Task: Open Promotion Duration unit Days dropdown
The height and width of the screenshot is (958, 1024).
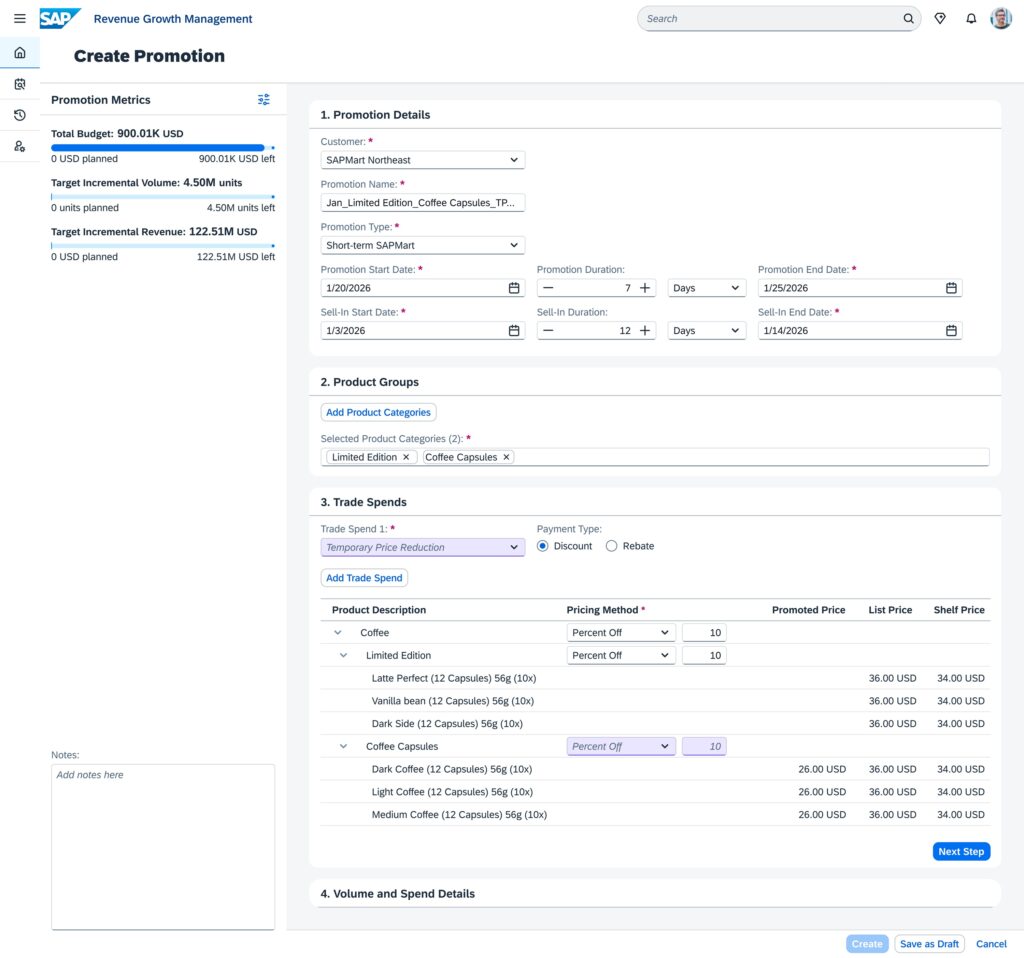Action: pyautogui.click(x=706, y=288)
